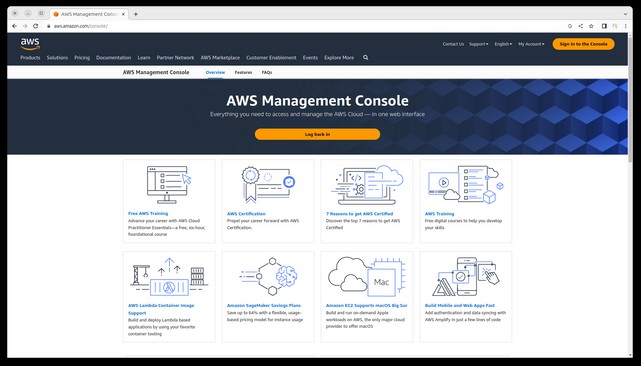The image size is (641, 366).
Task: Open the Chrome three-dot menu
Action: point(625,26)
